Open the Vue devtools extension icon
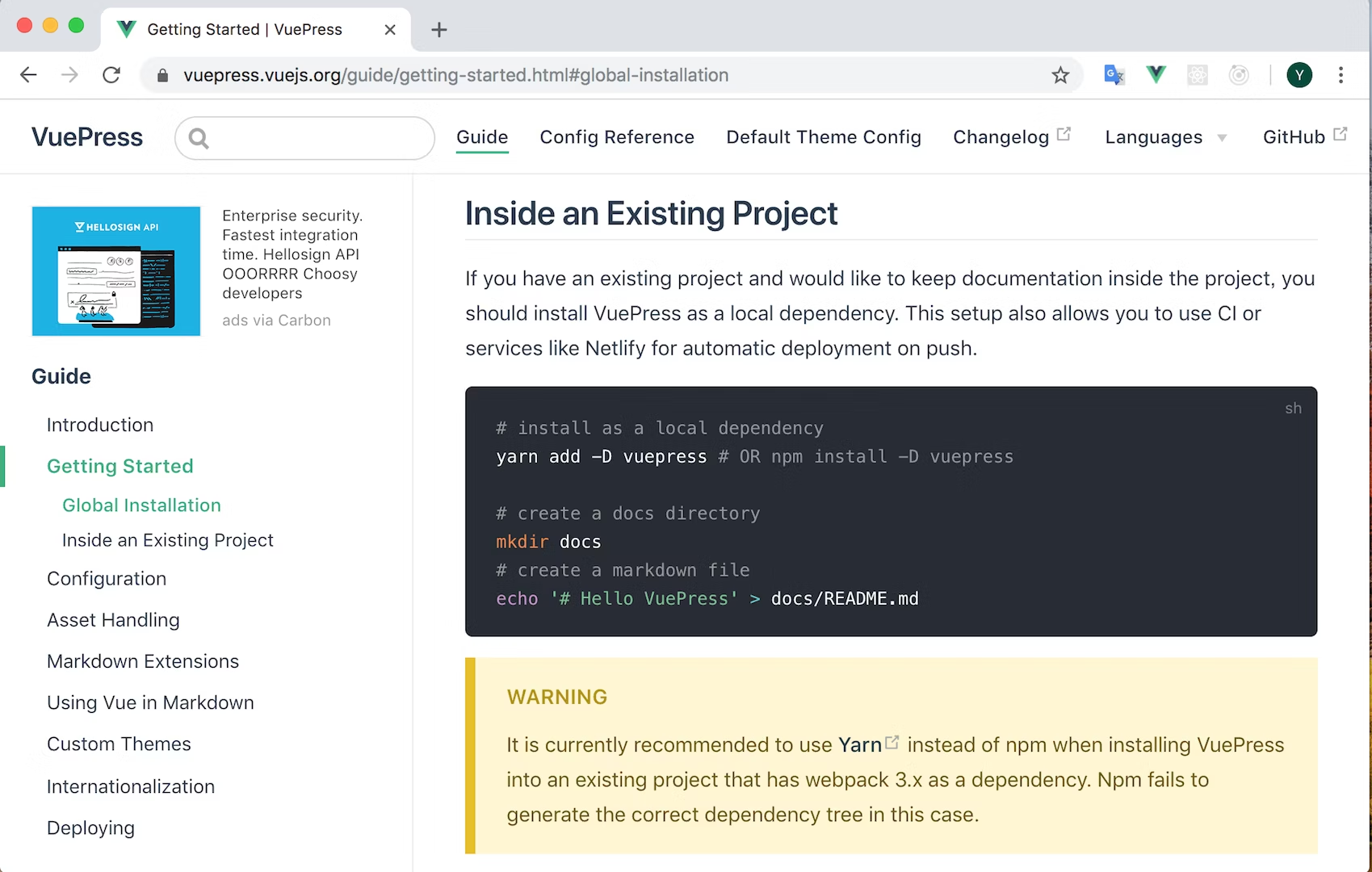This screenshot has height=872, width=1372. coord(1156,75)
